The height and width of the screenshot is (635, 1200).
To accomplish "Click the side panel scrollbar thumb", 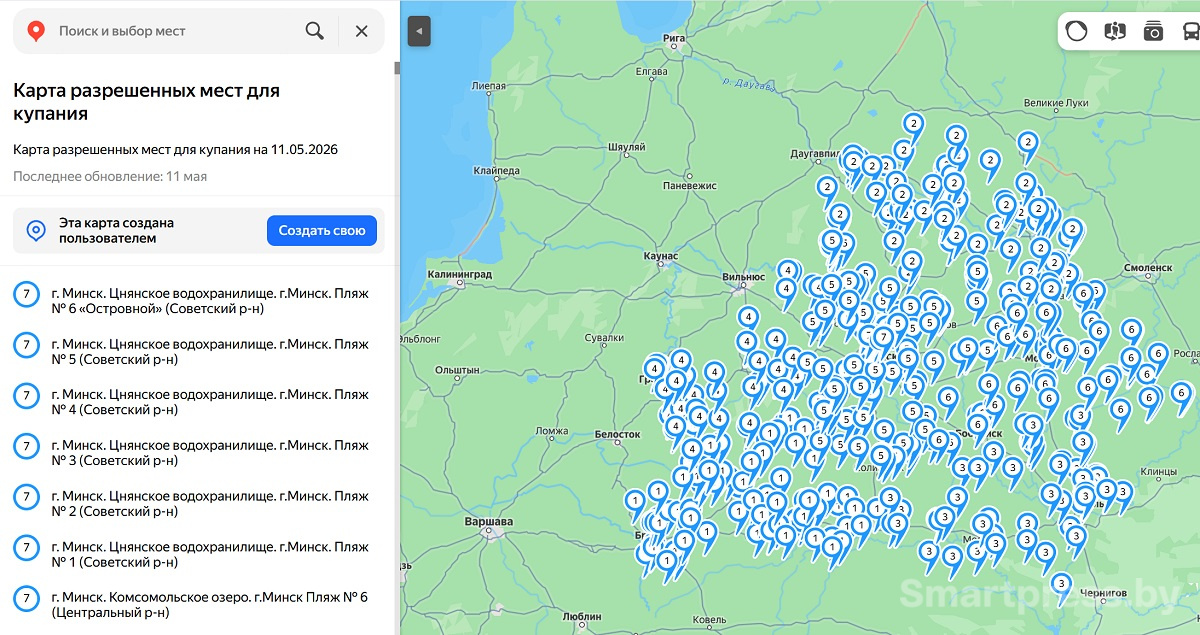I will click(x=397, y=69).
